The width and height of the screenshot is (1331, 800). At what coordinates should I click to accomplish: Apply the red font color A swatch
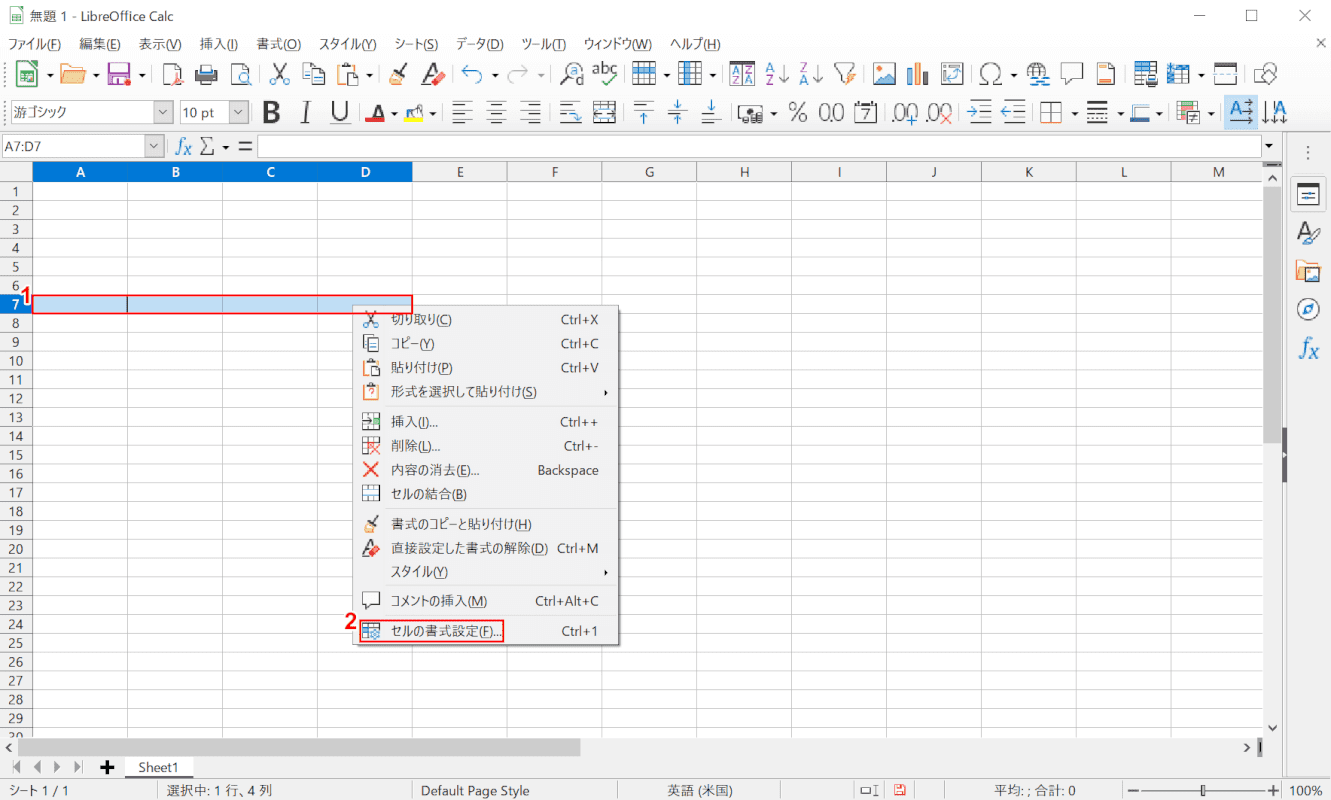(376, 113)
